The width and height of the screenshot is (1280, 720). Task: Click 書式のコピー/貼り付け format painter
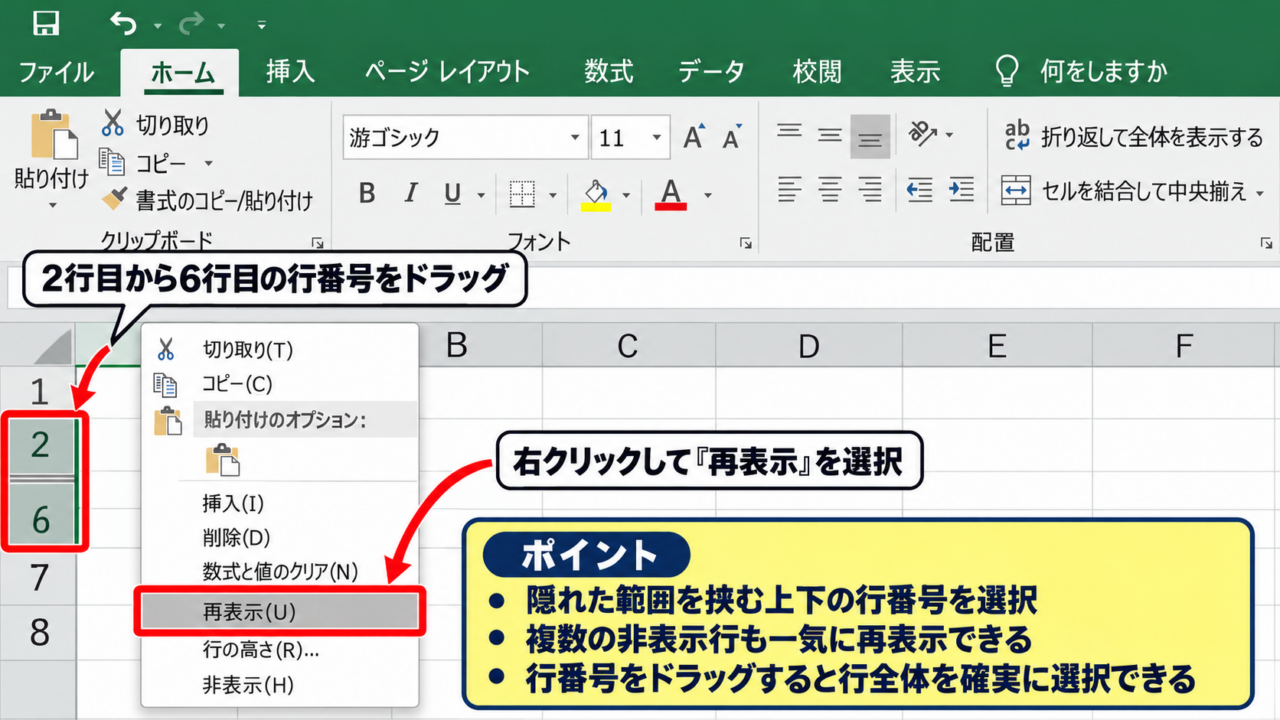(208, 200)
